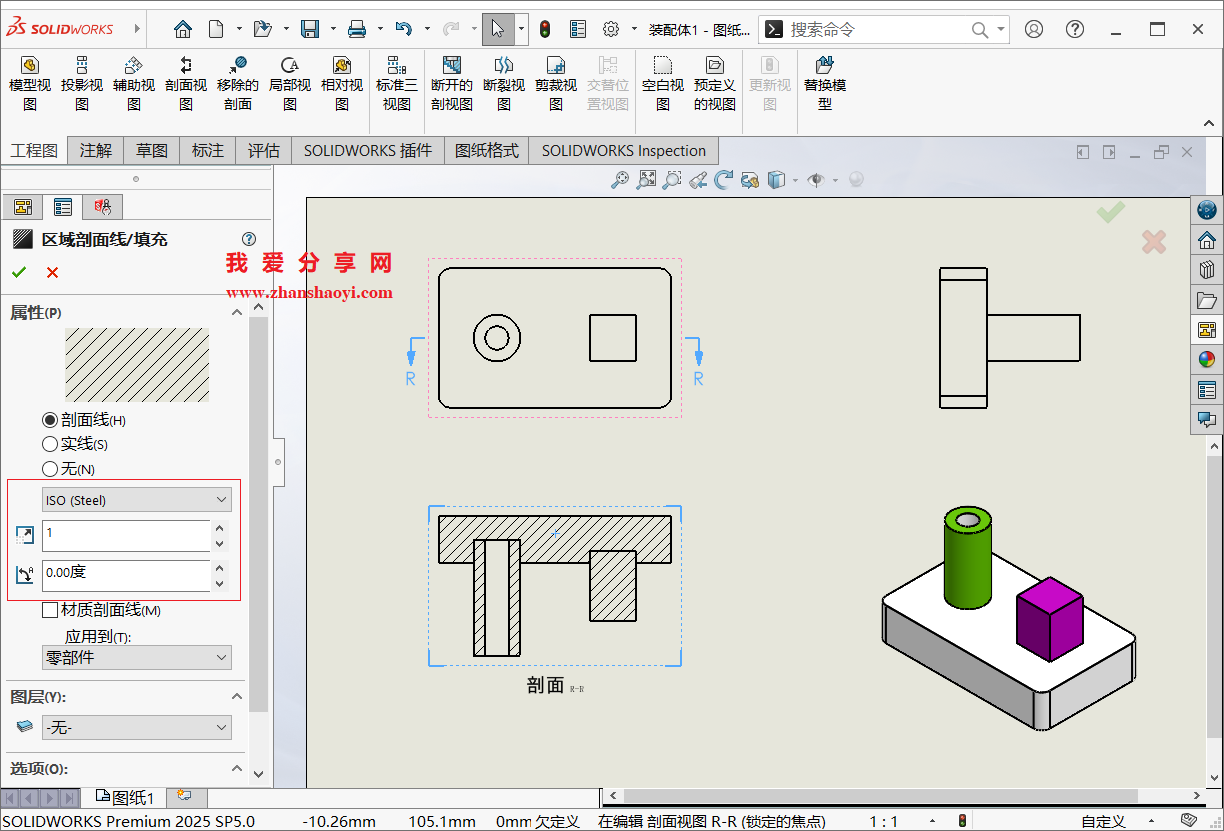
Task: Click the 1 : 1 scale in status bar
Action: coord(883,821)
